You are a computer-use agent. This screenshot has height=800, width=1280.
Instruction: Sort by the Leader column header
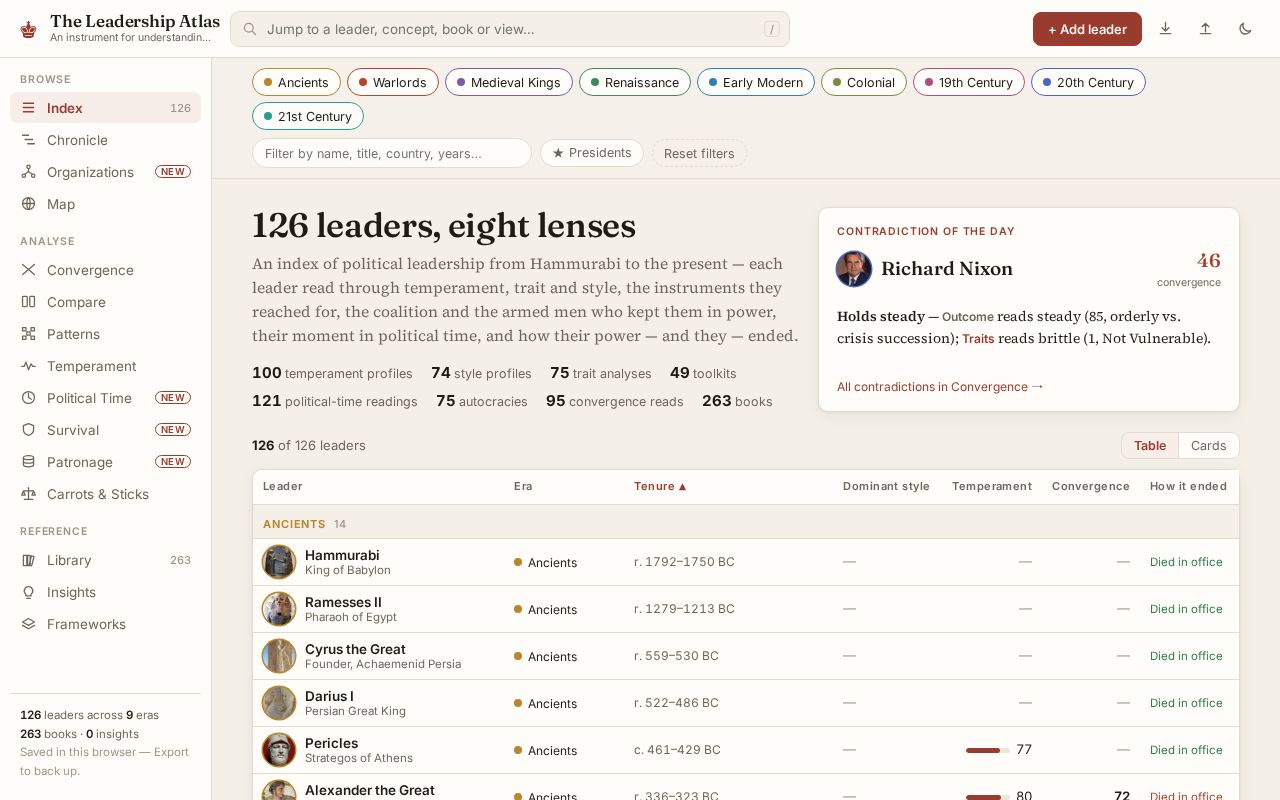pos(283,486)
